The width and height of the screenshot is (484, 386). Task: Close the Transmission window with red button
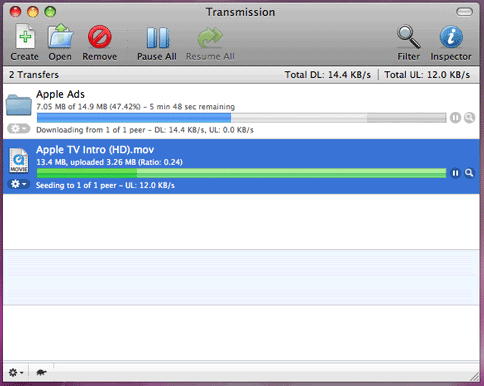pyautogui.click(x=15, y=12)
